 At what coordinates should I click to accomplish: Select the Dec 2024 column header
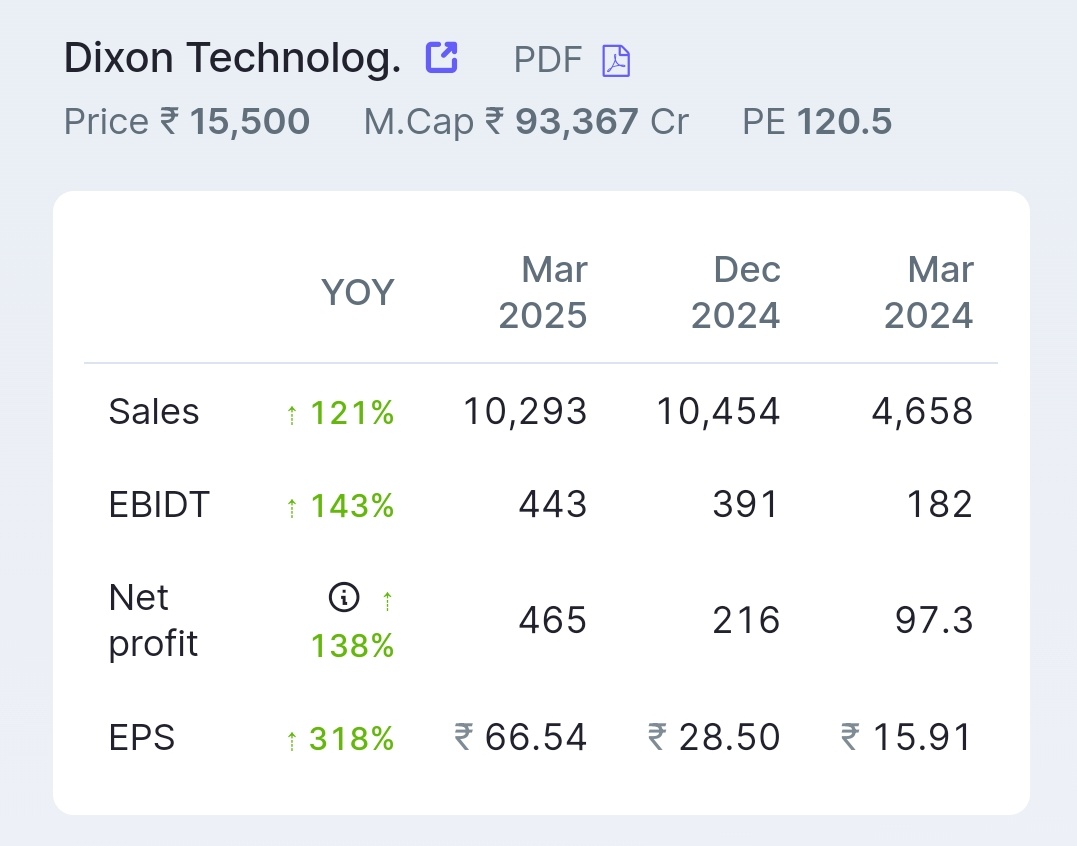coord(736,293)
